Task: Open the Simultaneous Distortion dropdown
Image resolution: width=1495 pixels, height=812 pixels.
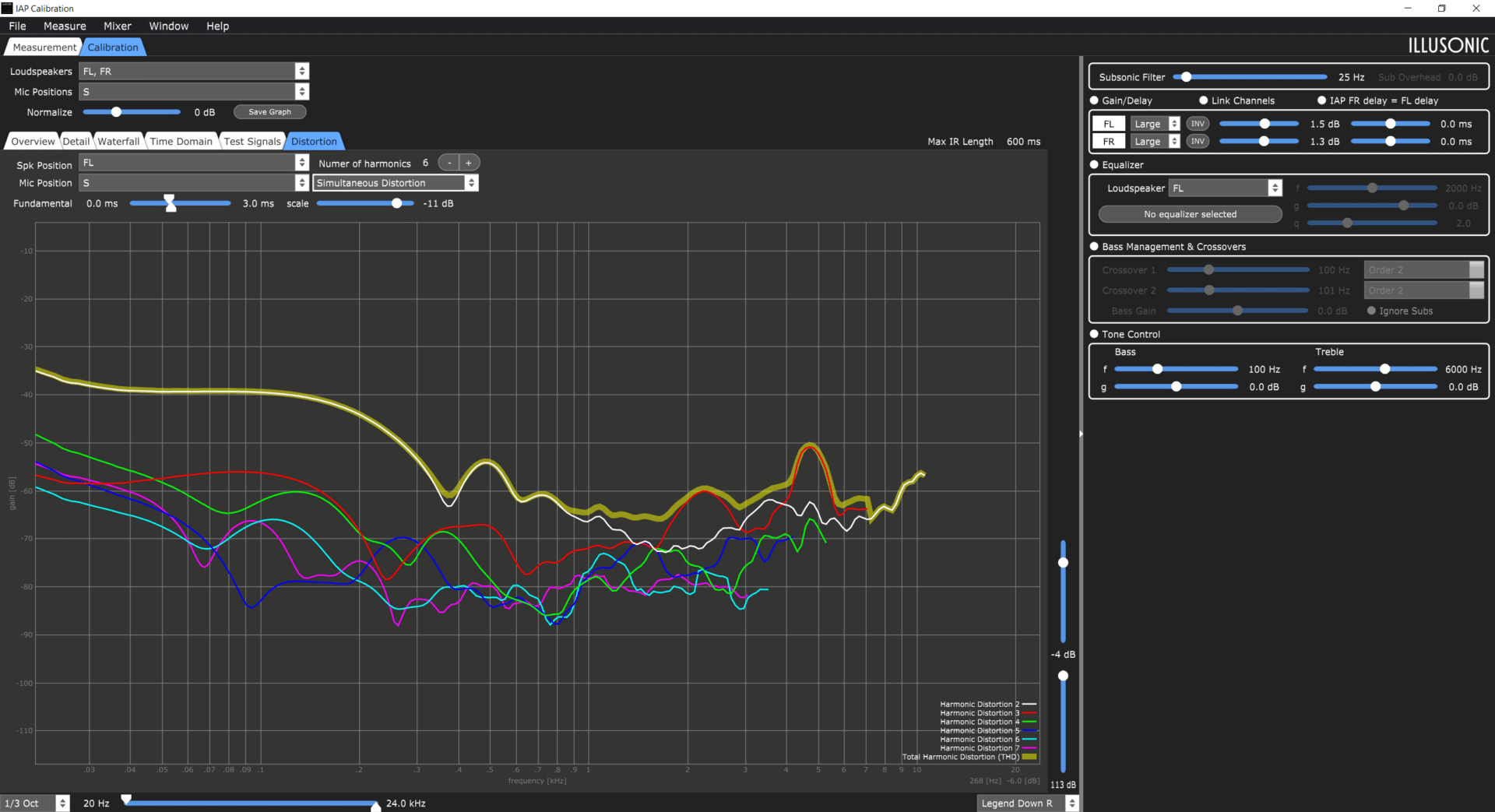Action: click(x=396, y=183)
